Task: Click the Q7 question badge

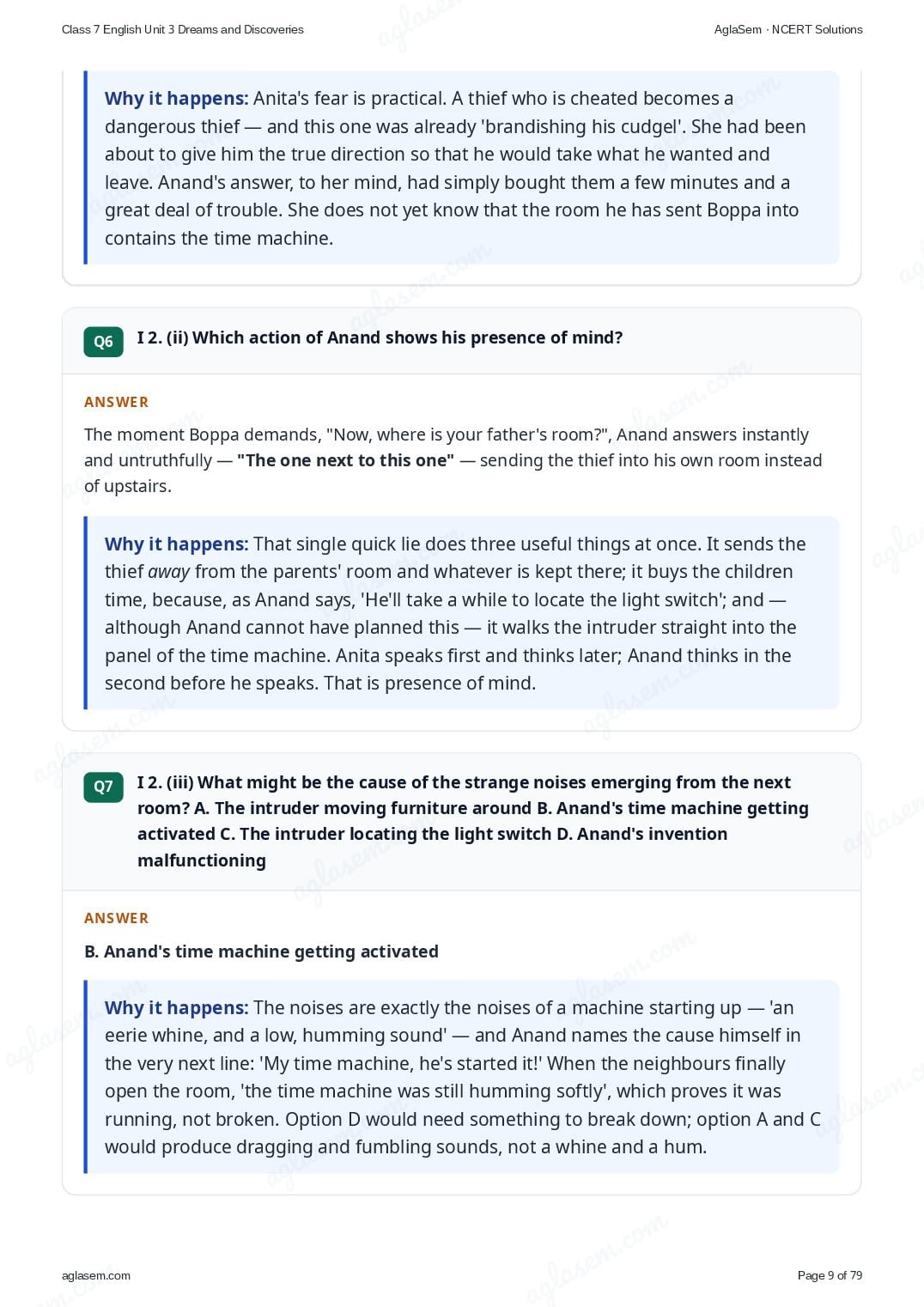Action: point(103,786)
